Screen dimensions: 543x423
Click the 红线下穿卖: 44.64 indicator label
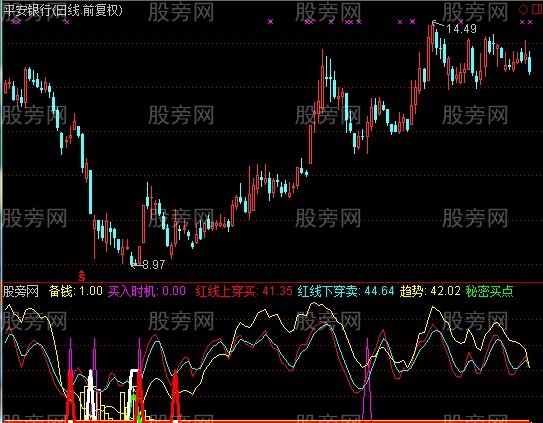point(346,291)
